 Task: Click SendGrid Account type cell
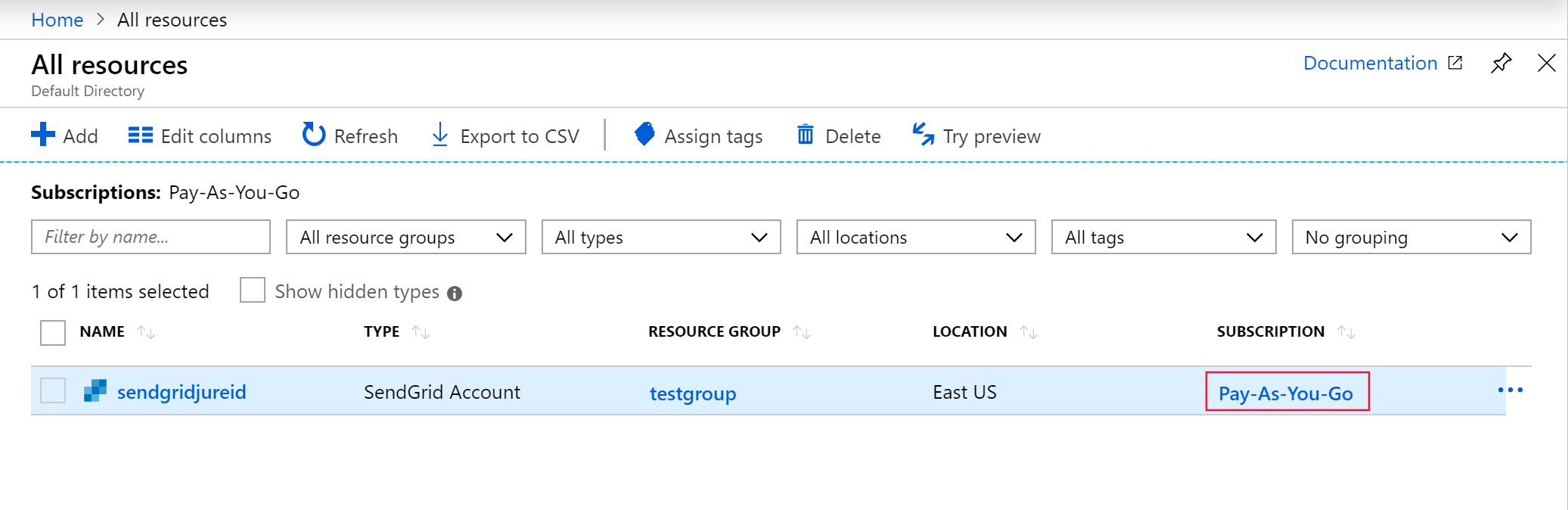[x=442, y=392]
